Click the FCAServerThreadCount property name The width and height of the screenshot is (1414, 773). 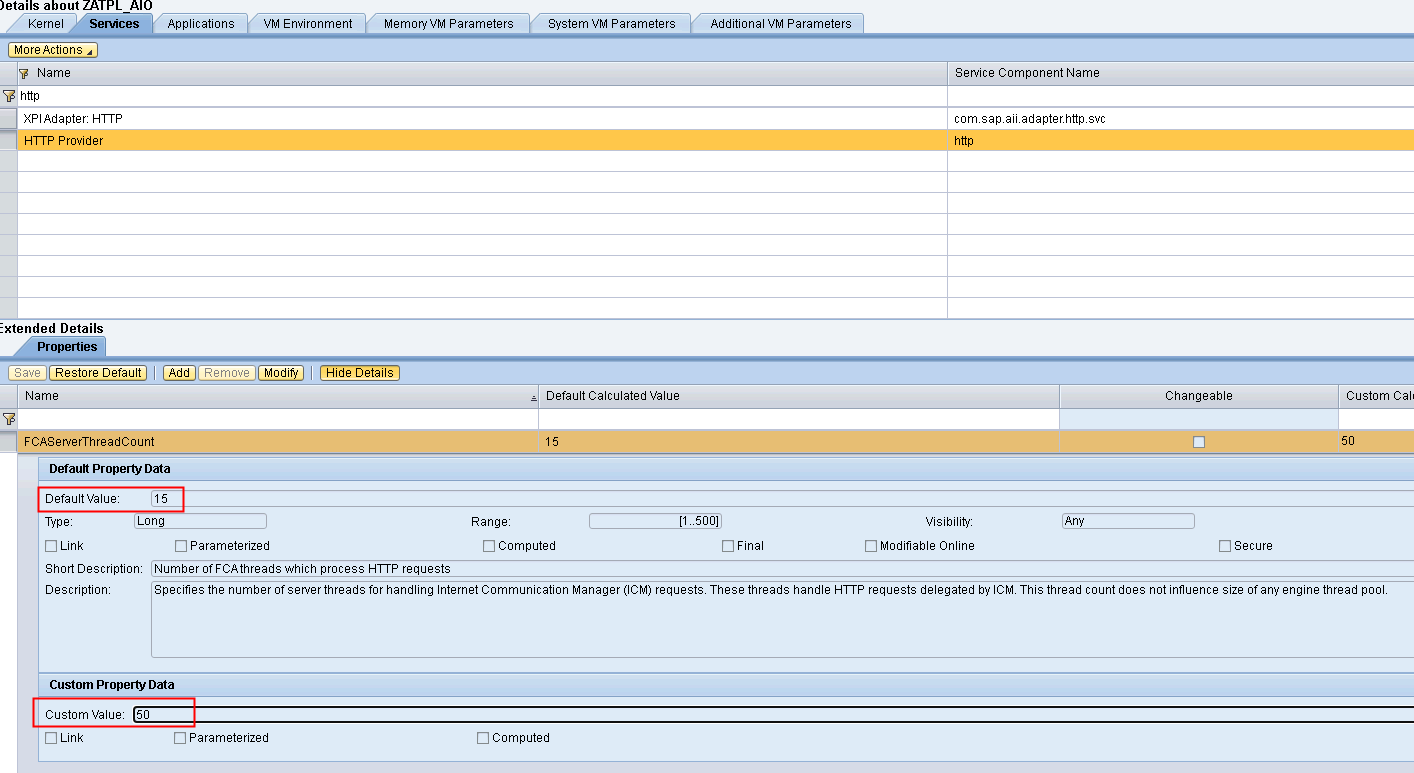pyautogui.click(x=90, y=441)
